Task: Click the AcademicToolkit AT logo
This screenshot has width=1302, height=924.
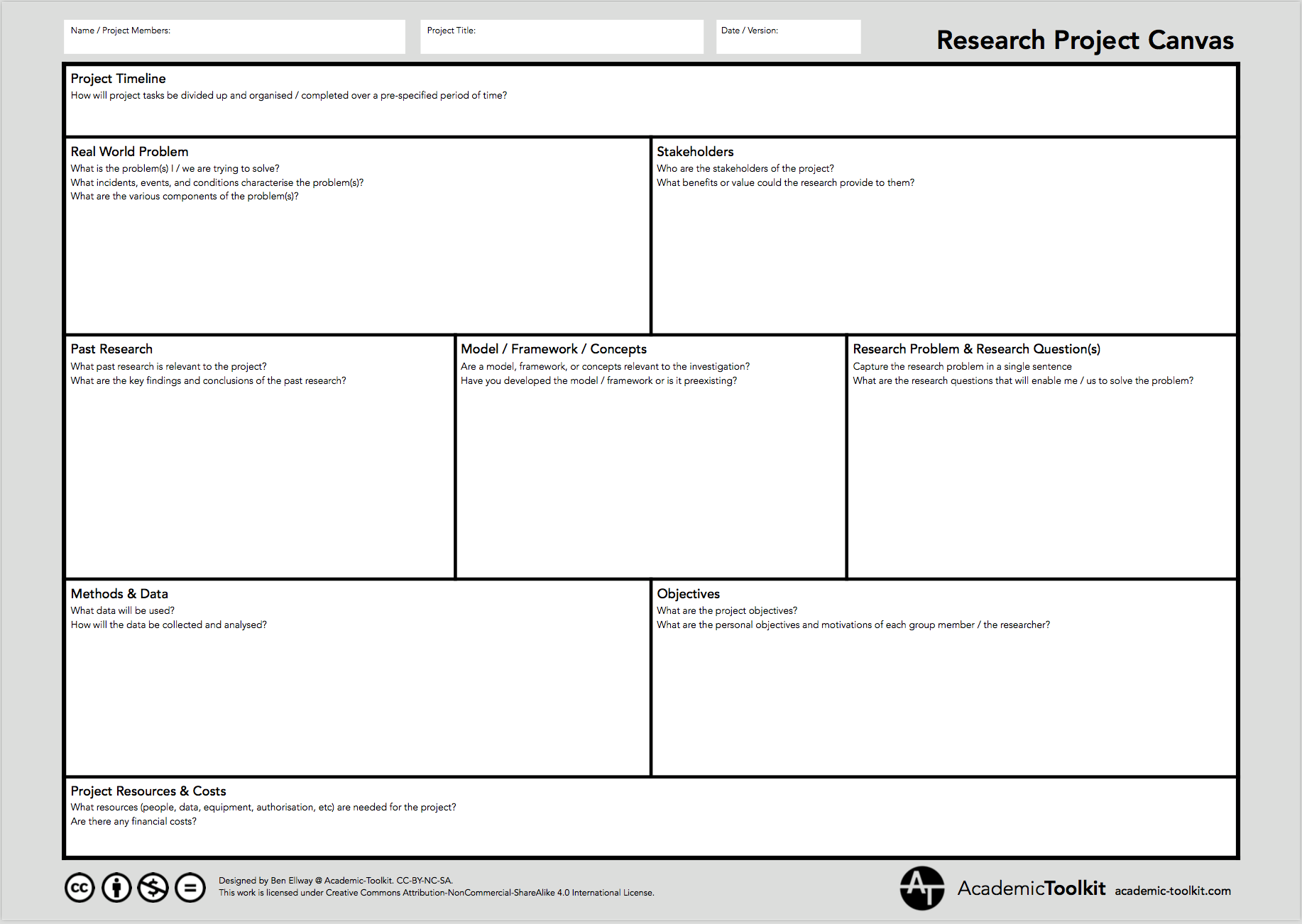Action: pyautogui.click(x=922, y=888)
